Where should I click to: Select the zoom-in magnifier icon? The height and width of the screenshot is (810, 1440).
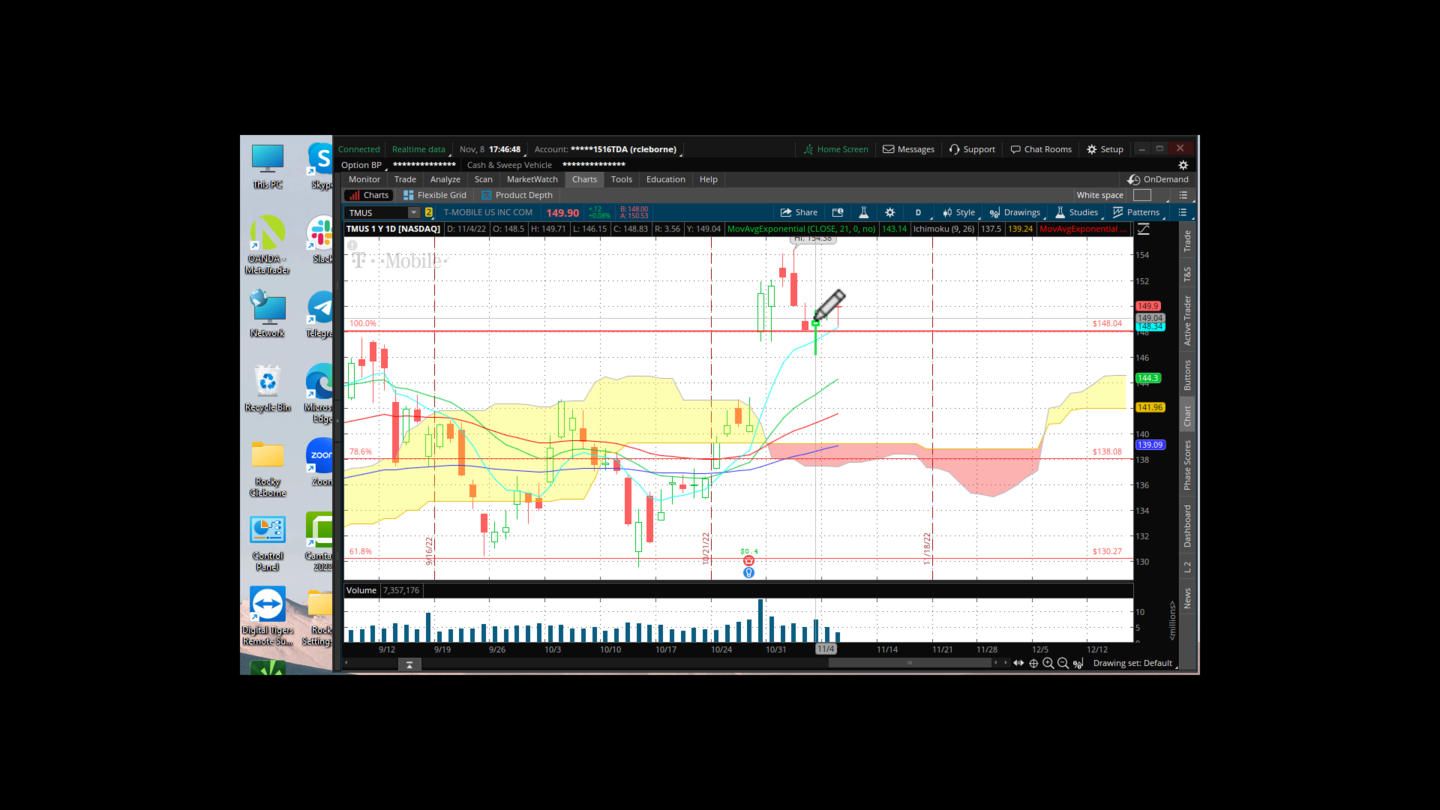tap(1049, 663)
